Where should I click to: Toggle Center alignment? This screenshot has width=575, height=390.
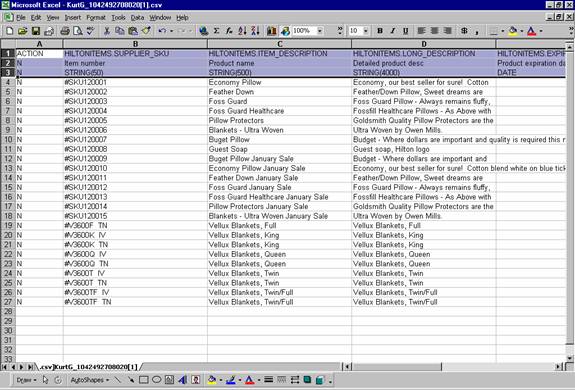click(435, 31)
